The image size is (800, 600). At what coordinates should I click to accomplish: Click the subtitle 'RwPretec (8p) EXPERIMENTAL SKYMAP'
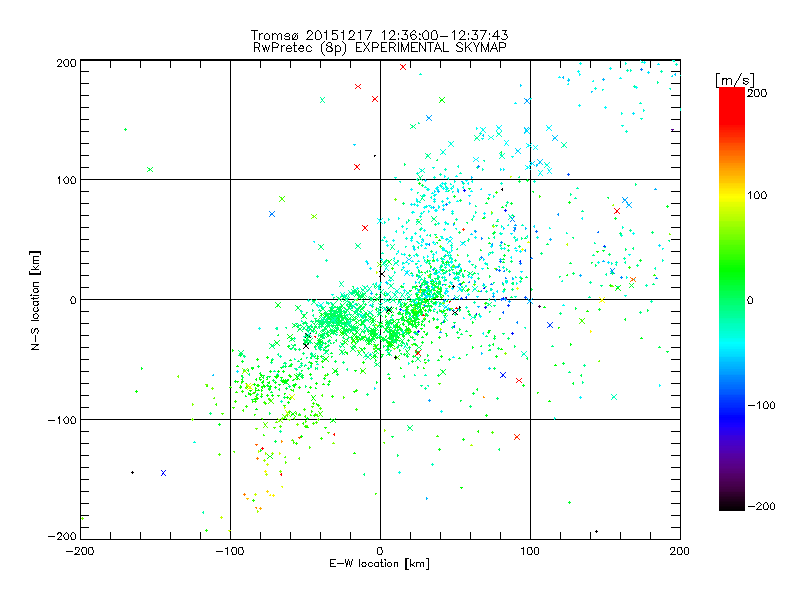[x=379, y=48]
